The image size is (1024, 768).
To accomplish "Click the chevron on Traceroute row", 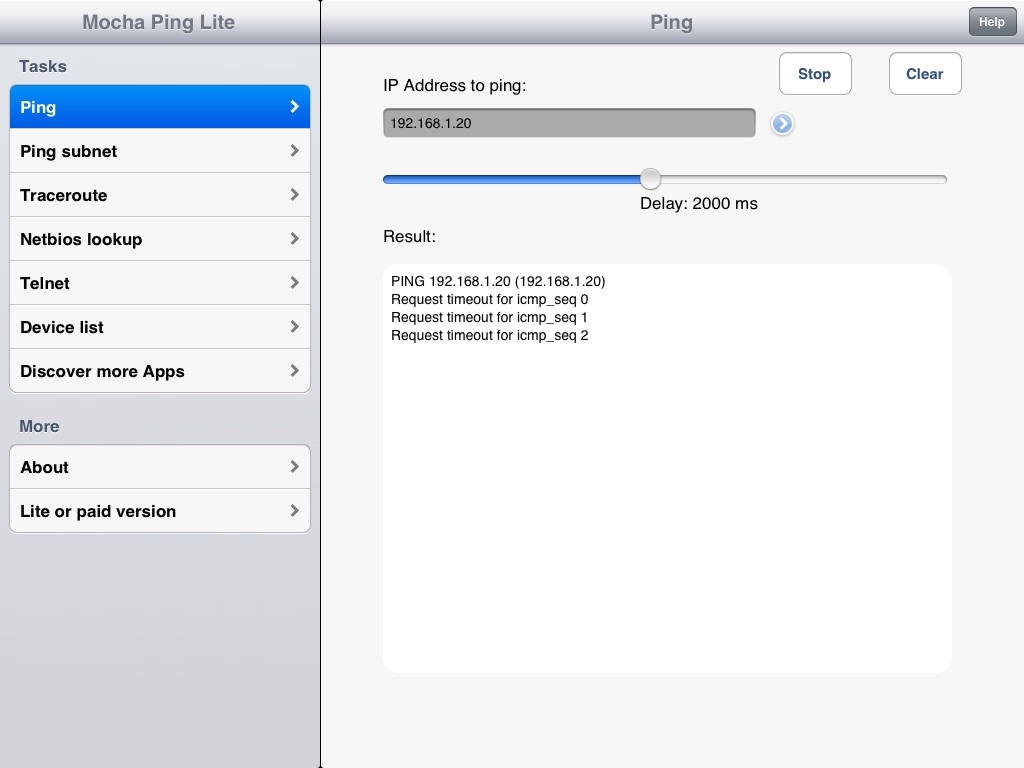I will [x=295, y=195].
